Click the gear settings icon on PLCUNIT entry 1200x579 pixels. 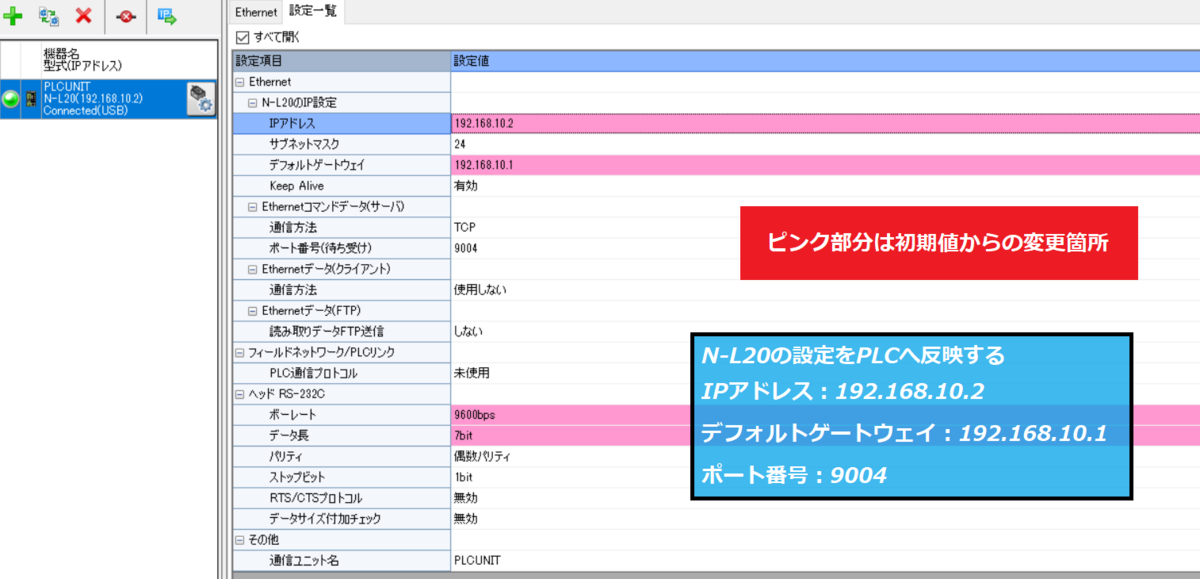tap(201, 99)
